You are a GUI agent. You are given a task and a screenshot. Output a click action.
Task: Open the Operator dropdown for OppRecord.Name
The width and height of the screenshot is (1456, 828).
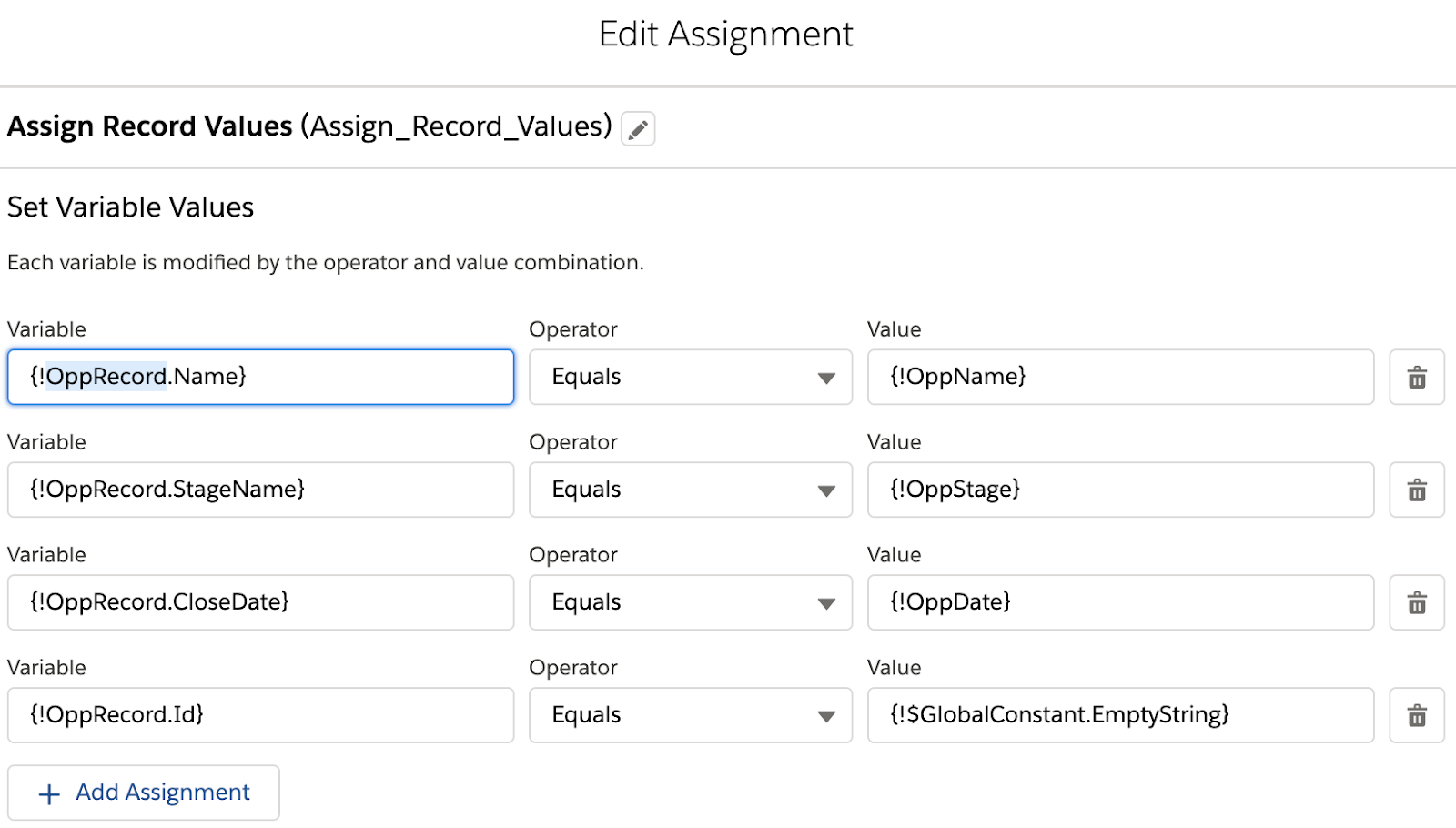[x=690, y=378]
